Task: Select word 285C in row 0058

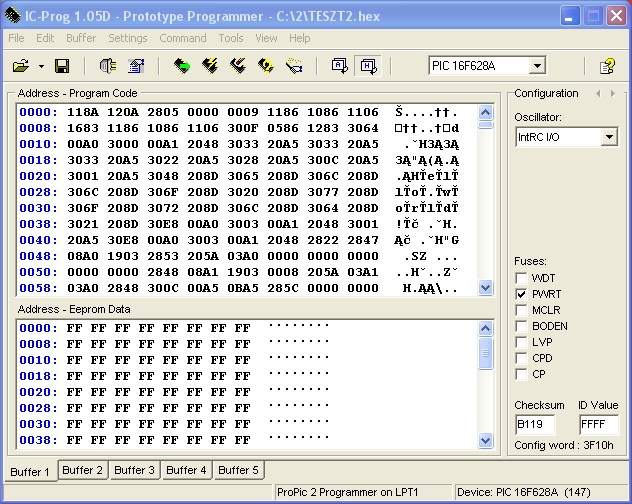Action: point(283,288)
